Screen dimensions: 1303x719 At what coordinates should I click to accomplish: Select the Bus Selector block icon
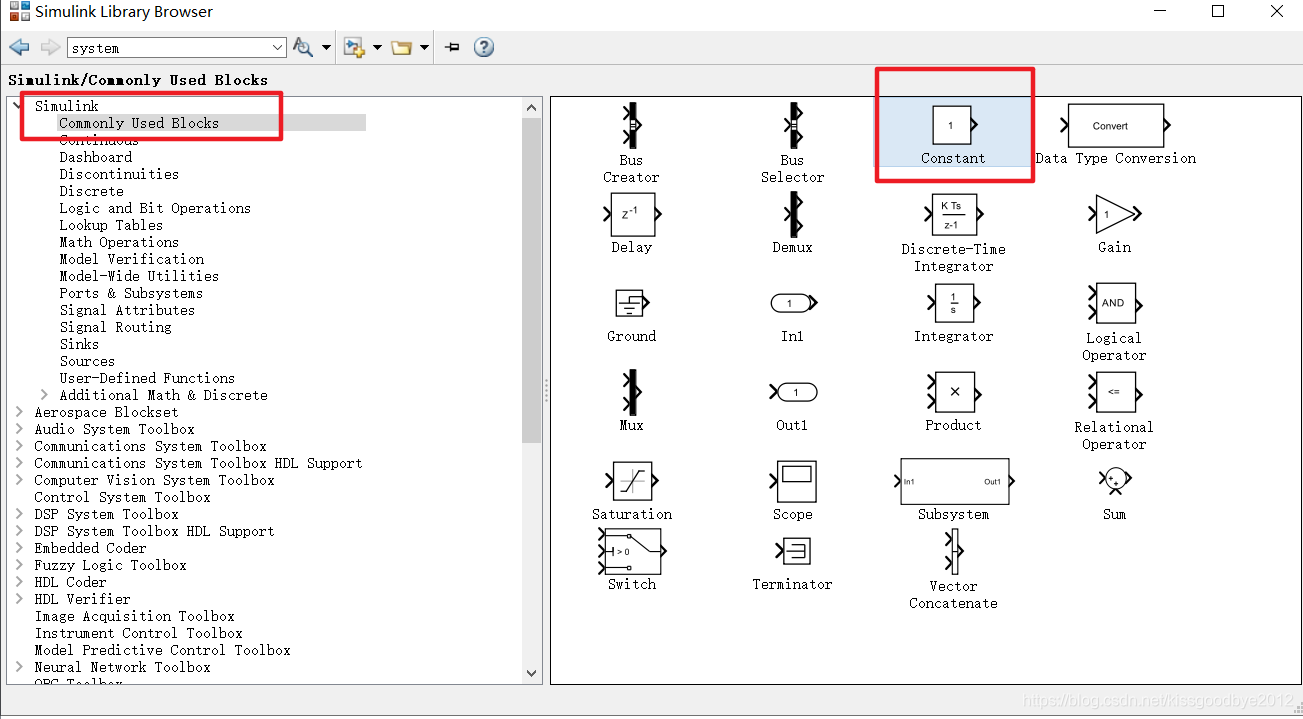point(792,126)
